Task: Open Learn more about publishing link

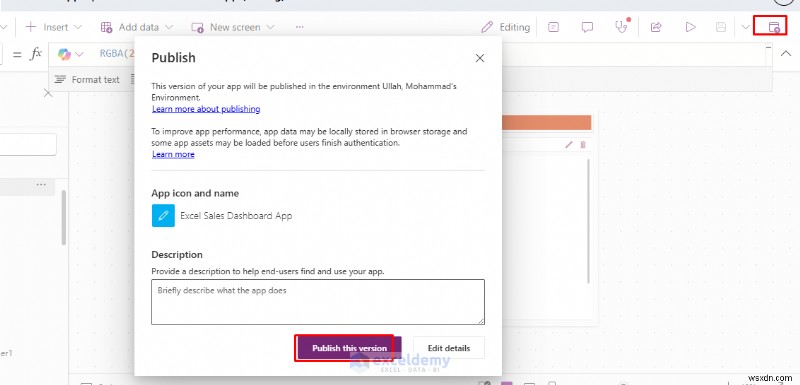Action: point(206,109)
